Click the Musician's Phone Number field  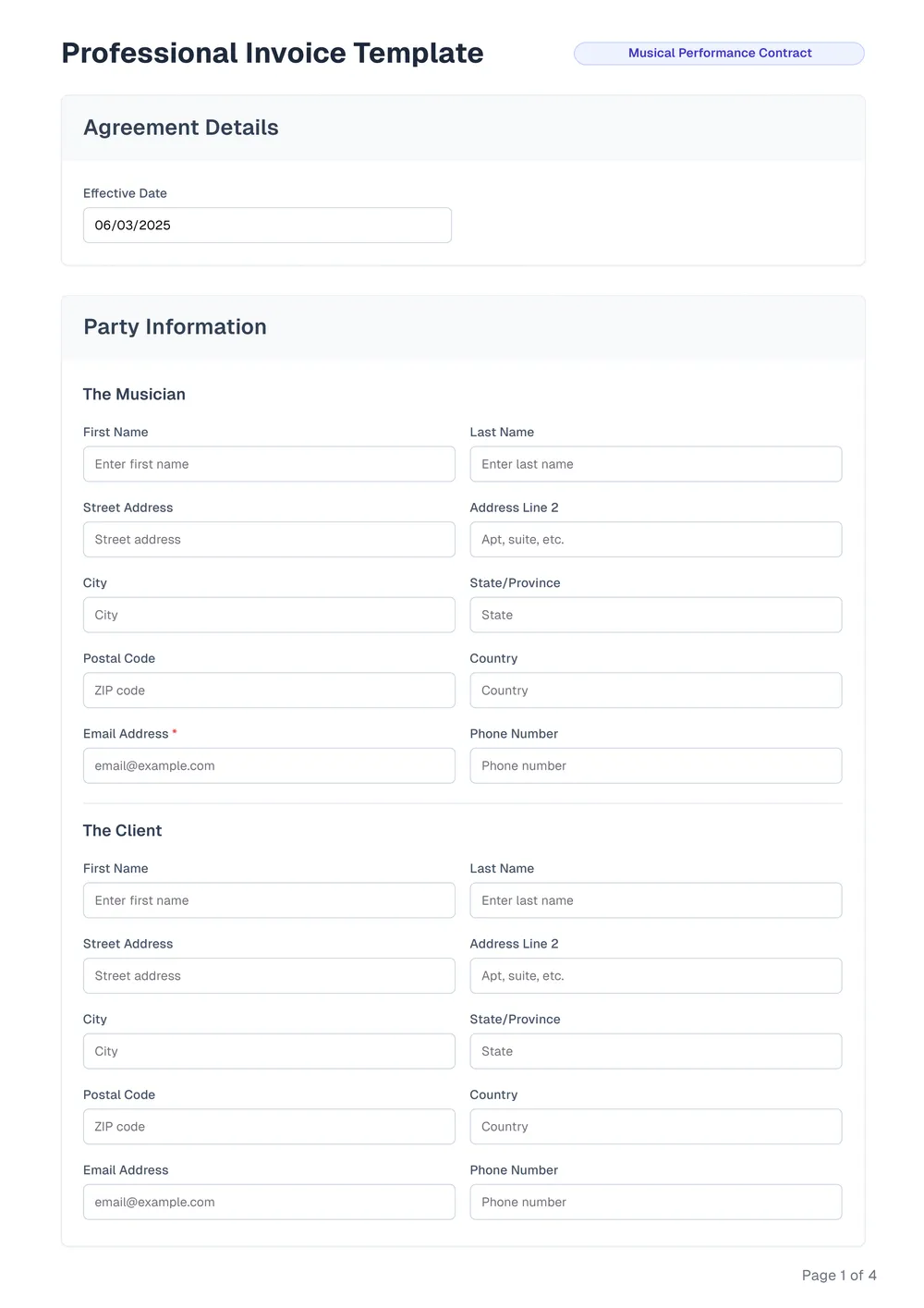(x=655, y=765)
